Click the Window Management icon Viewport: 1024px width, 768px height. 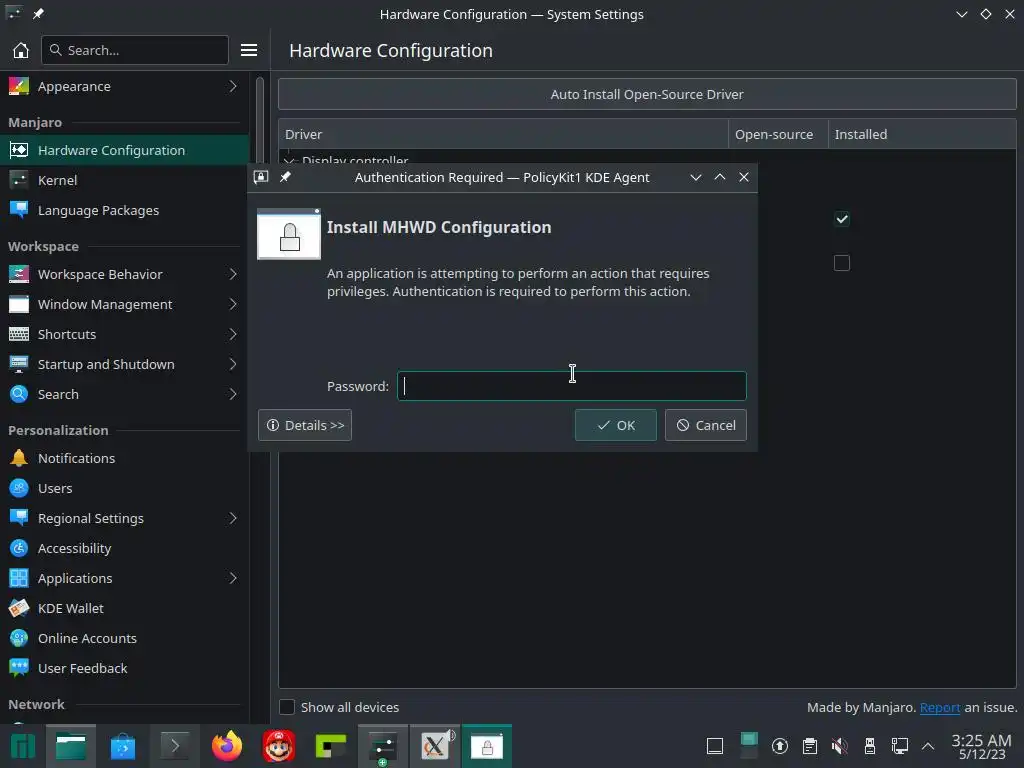19,304
